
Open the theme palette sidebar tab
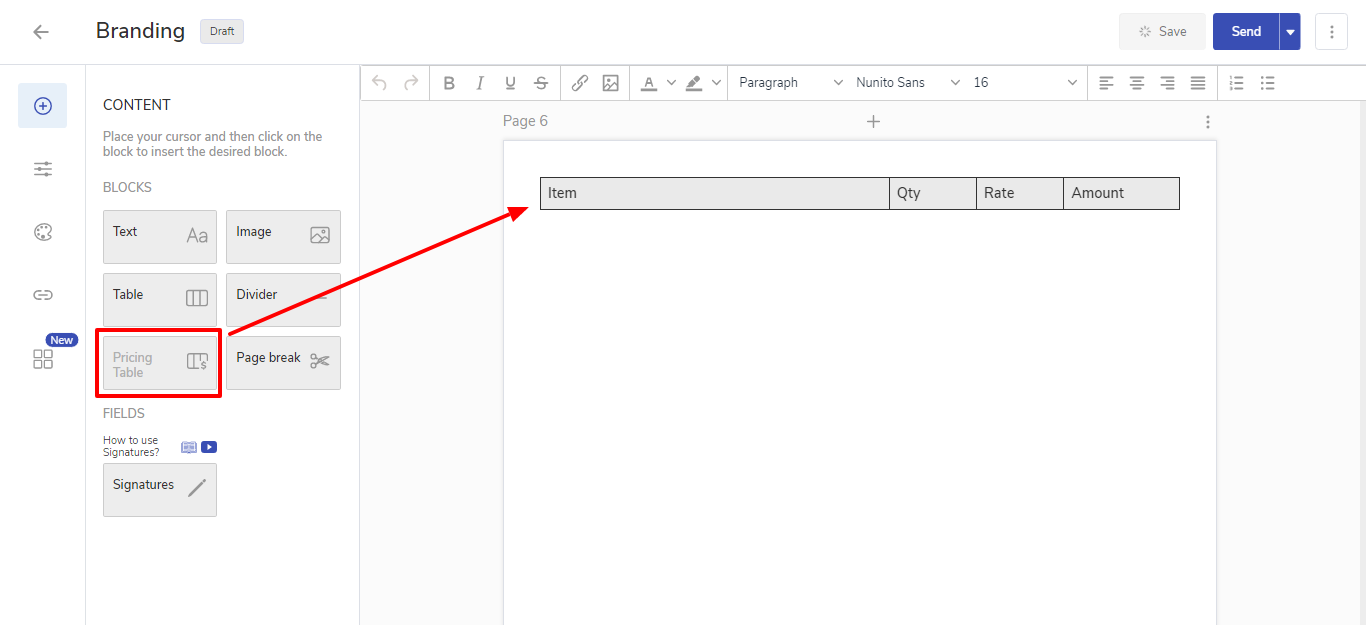tap(43, 232)
